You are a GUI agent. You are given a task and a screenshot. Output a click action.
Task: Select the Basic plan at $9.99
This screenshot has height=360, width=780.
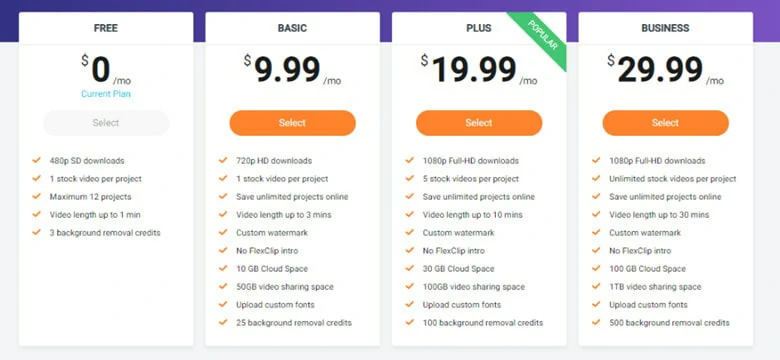(292, 123)
